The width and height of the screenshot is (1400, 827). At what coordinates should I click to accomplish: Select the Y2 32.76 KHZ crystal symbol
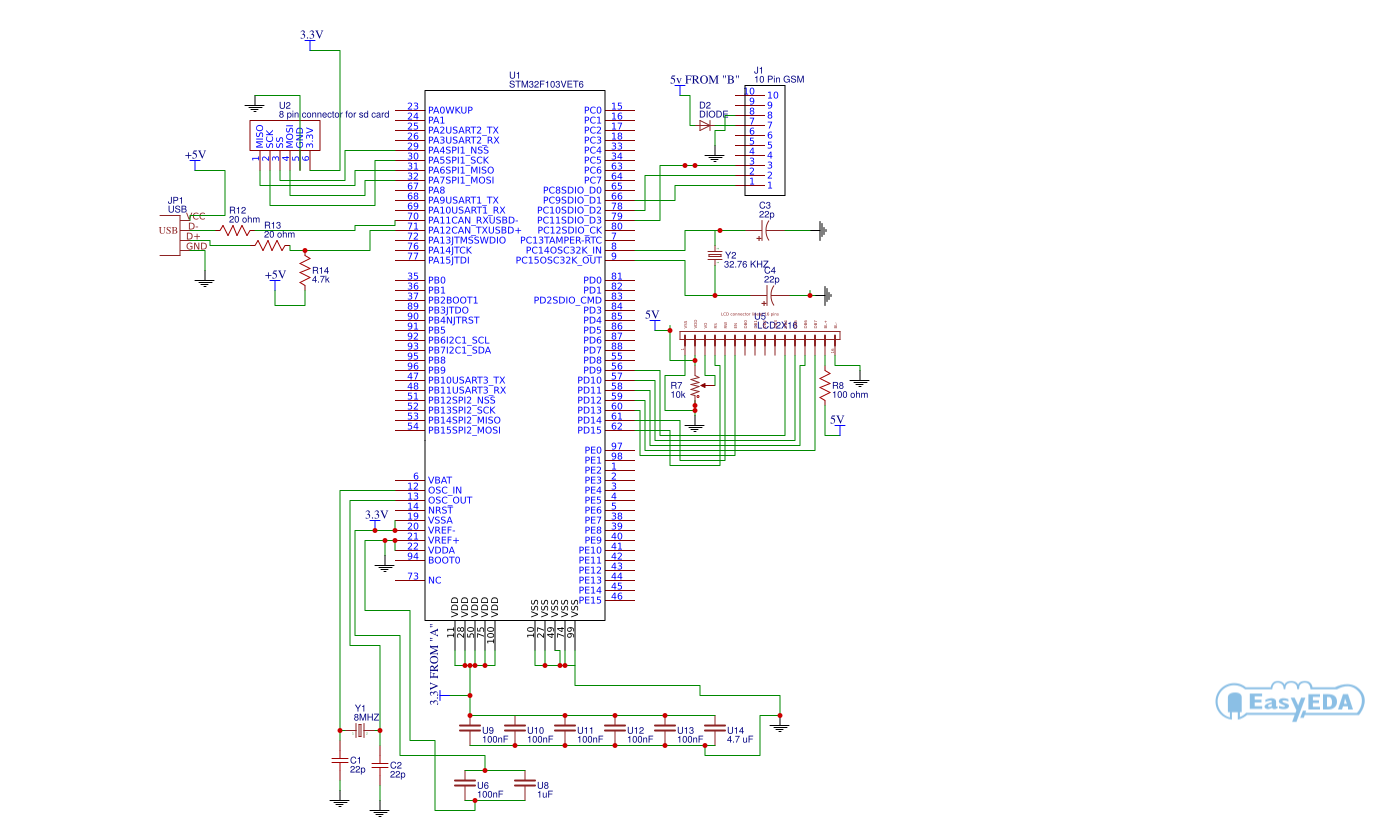[715, 255]
